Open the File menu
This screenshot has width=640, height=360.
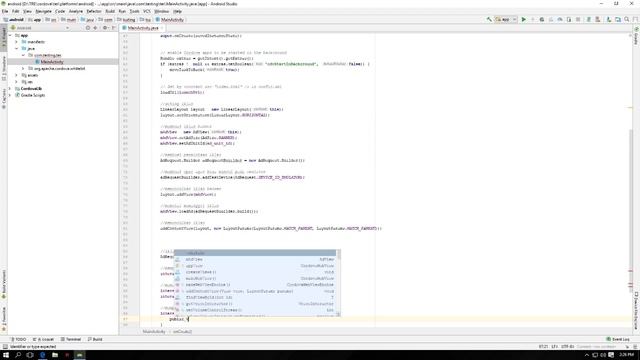5,11
